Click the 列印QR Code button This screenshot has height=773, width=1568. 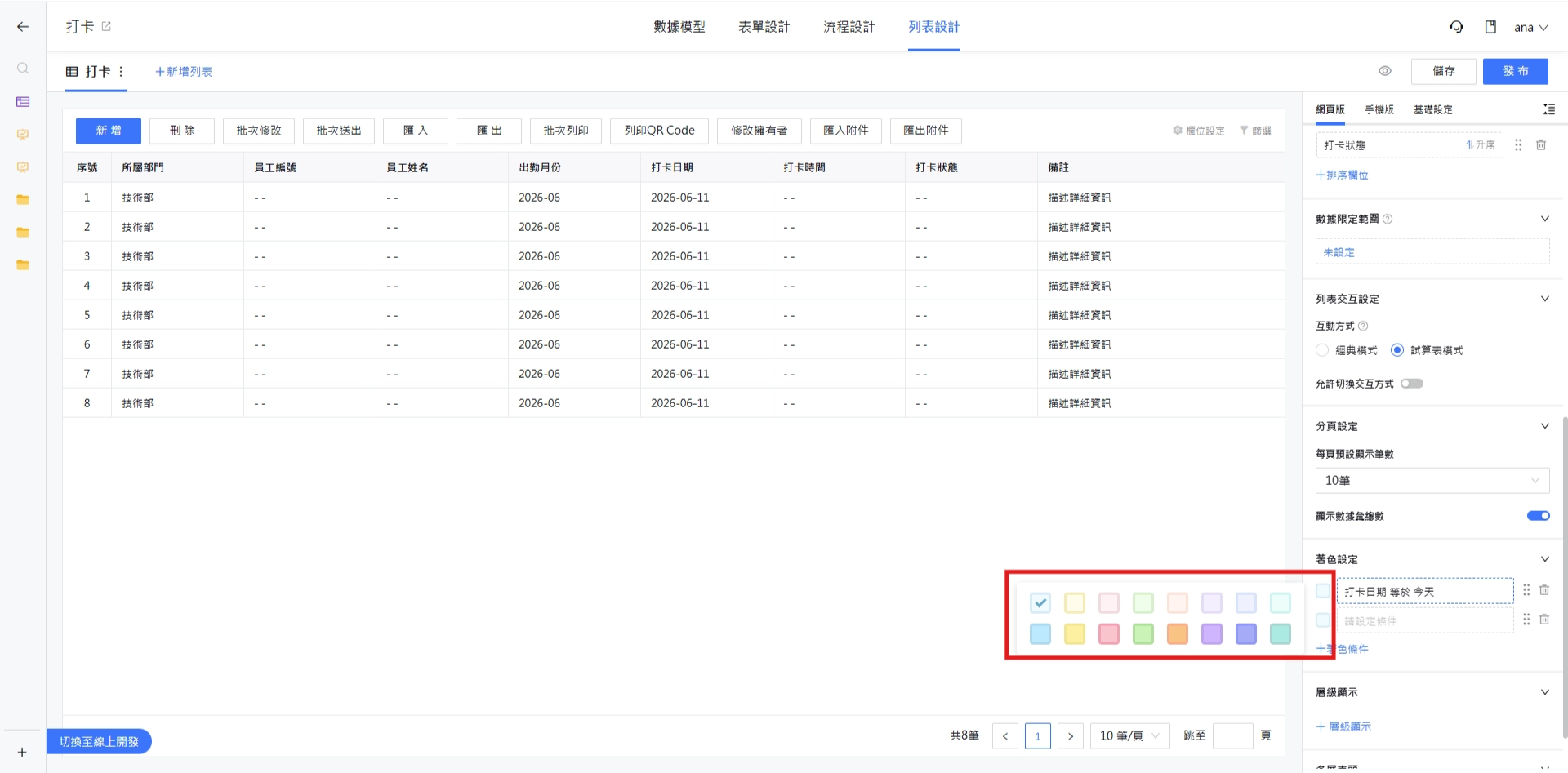659,131
